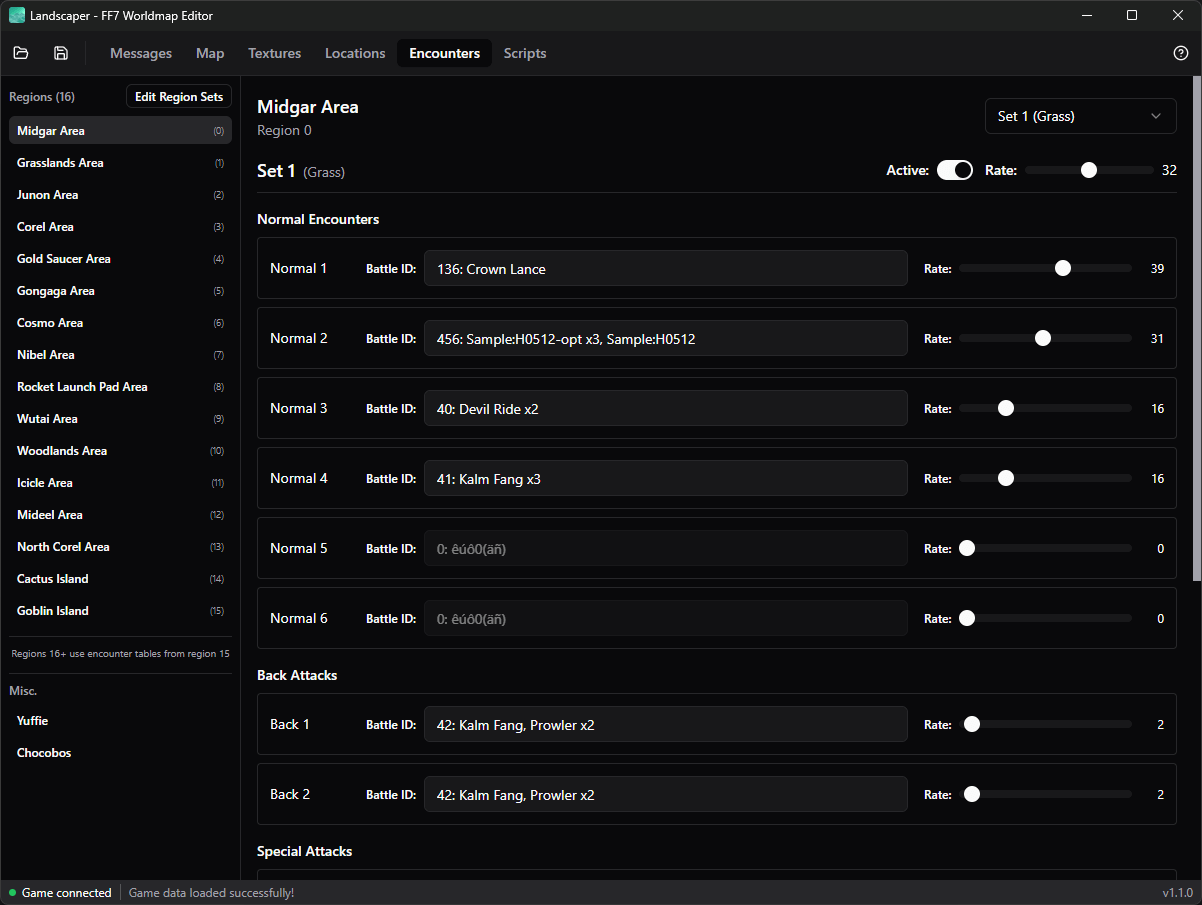The image size is (1202, 905).
Task: Select Cosmo Area region
Action: coord(120,323)
